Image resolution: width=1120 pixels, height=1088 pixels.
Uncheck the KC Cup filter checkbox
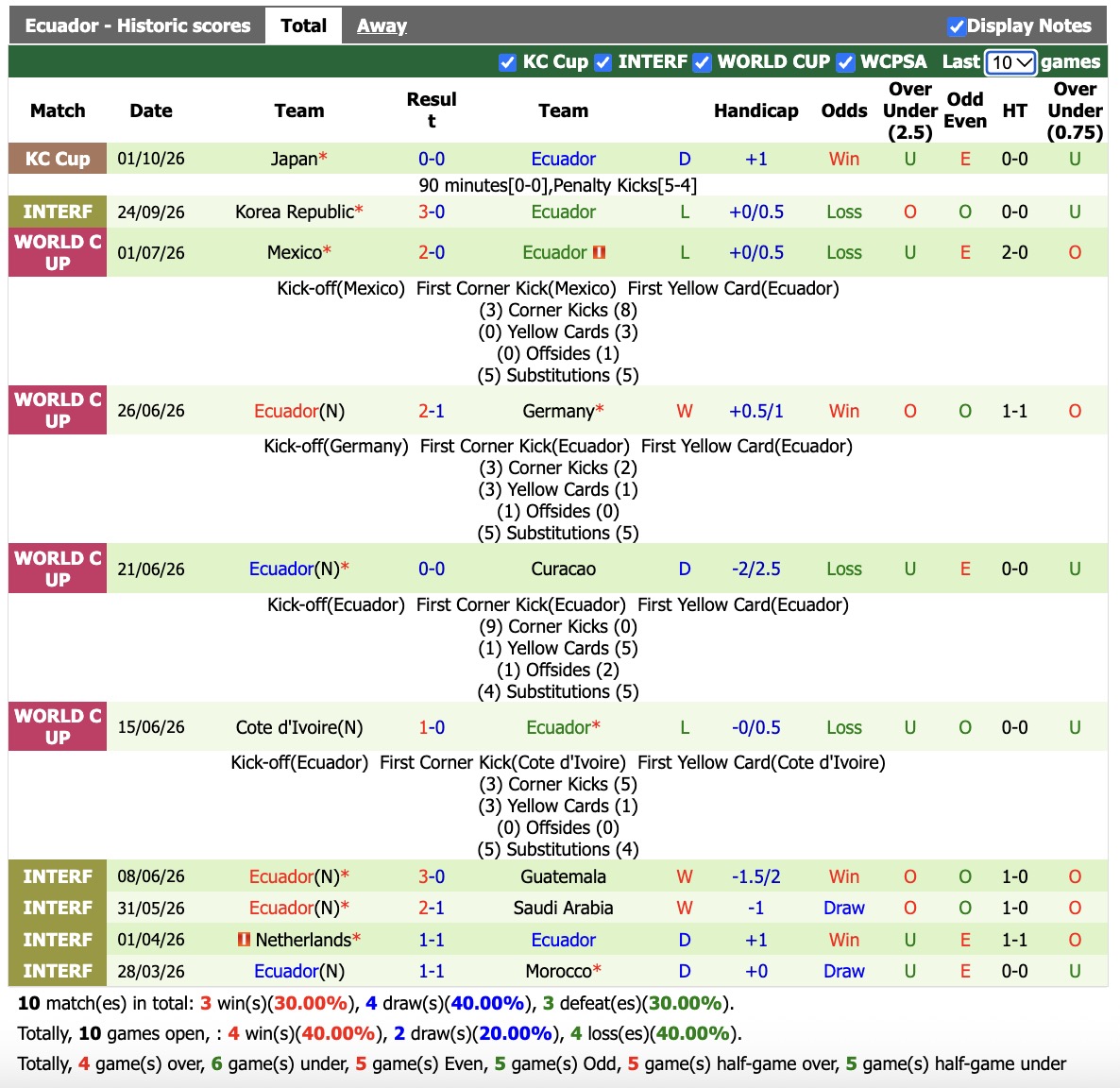pyautogui.click(x=507, y=62)
